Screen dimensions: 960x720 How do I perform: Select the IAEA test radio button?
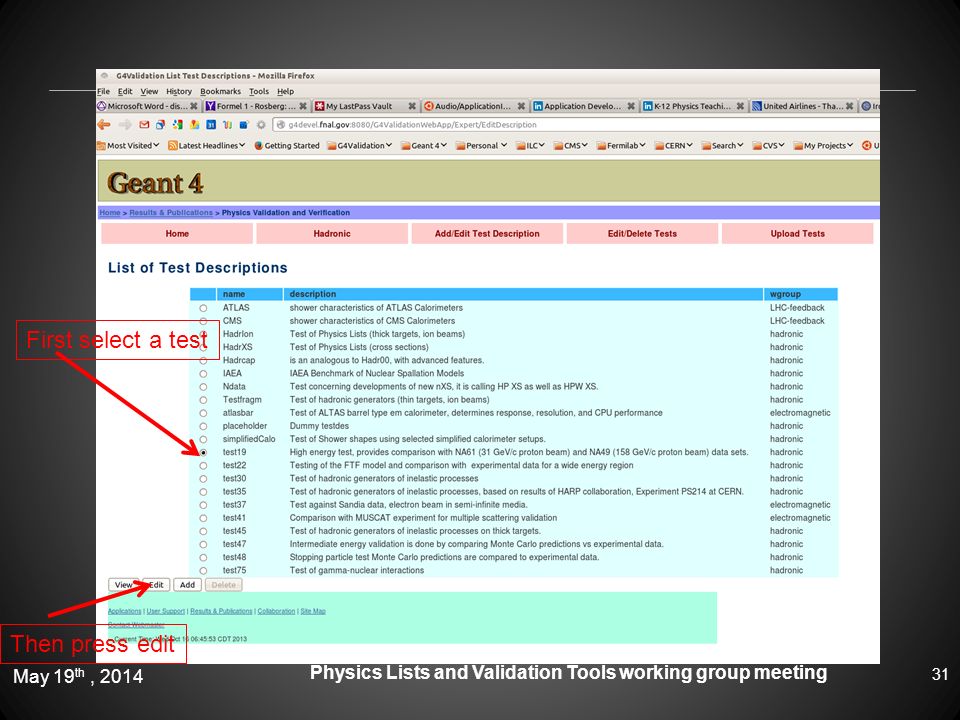pos(203,373)
